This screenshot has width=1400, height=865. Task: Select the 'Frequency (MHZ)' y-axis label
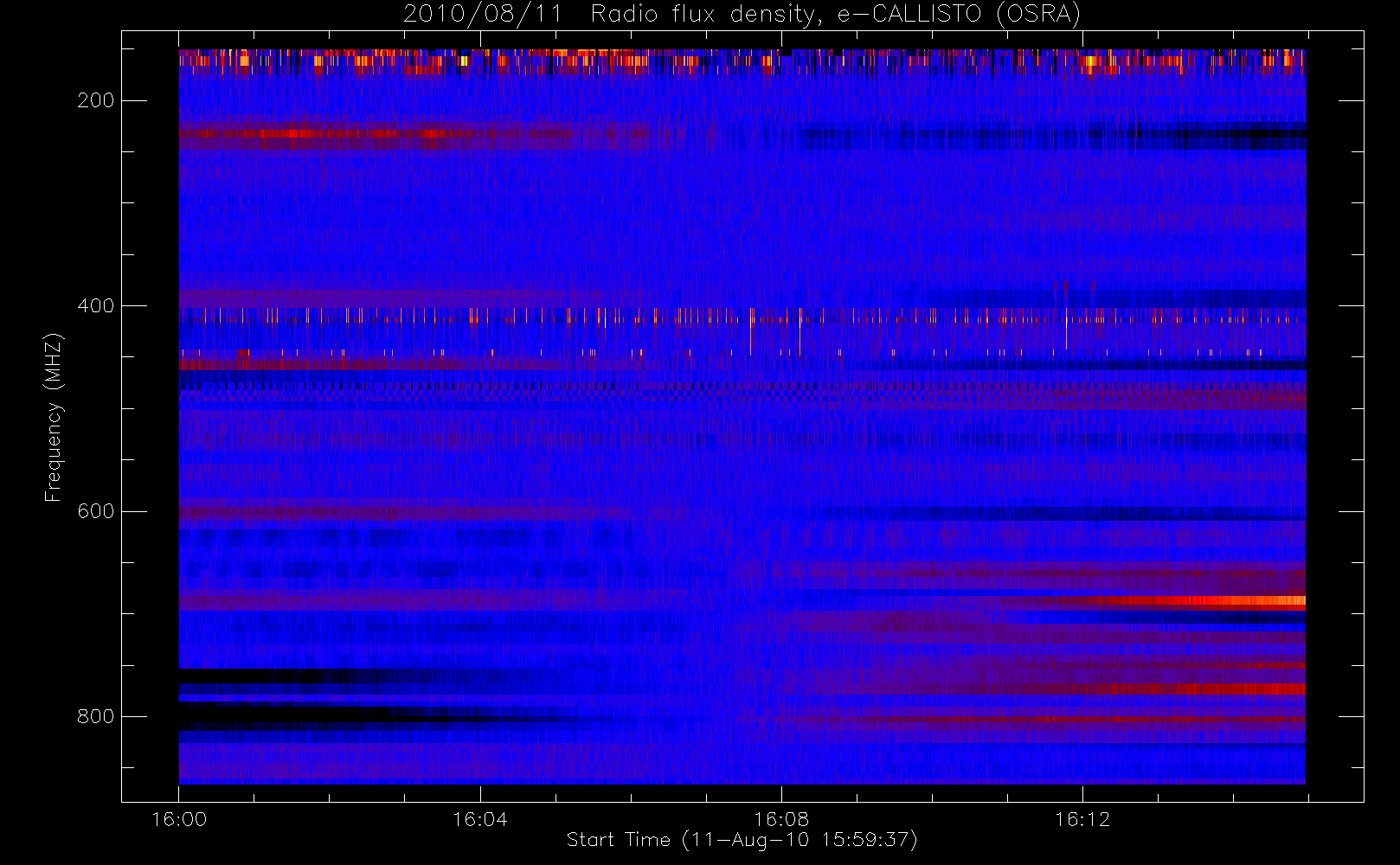click(x=54, y=417)
